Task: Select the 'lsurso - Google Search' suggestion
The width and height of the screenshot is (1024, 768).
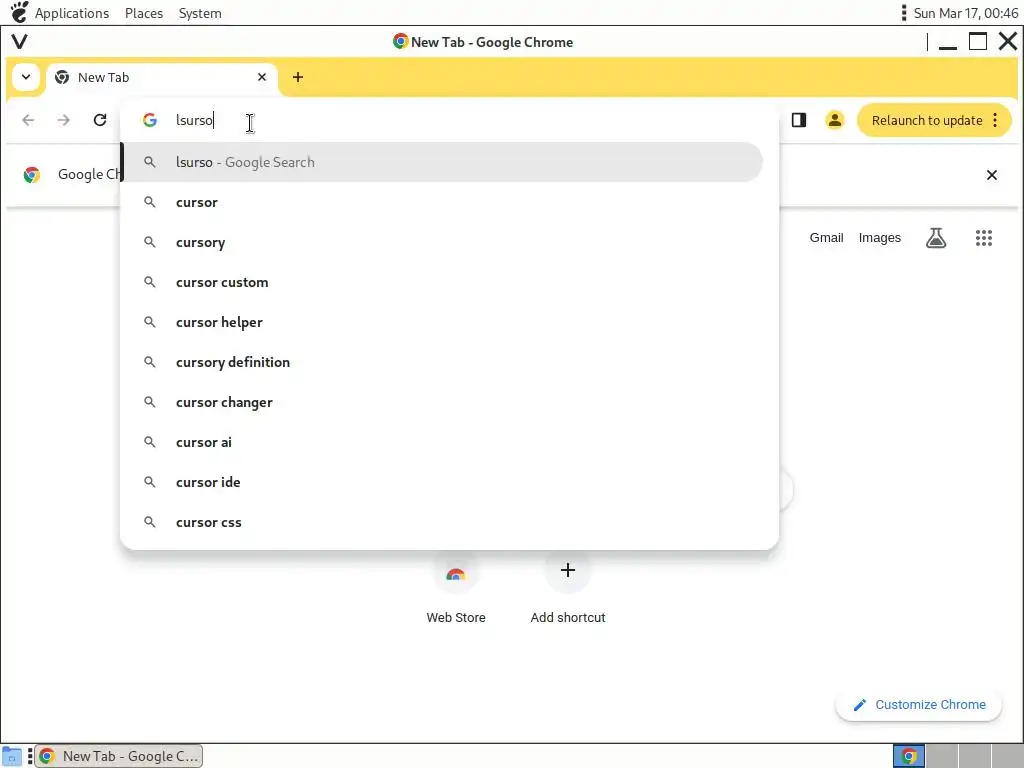Action: [x=443, y=162]
